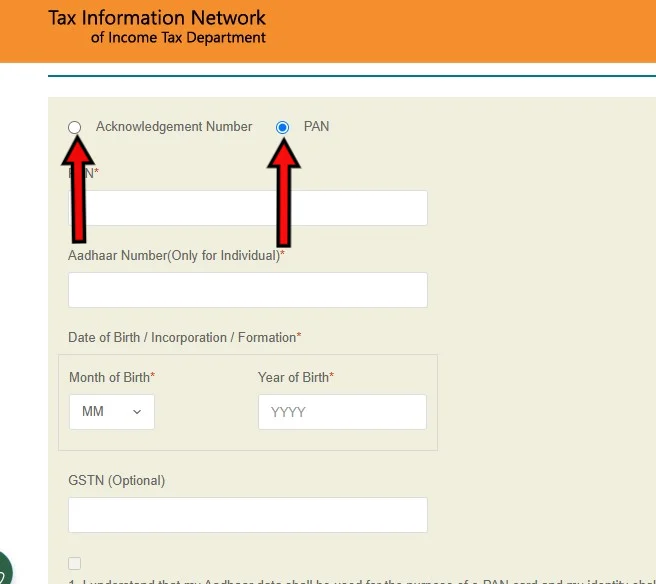Screen dimensions: 656x584
Task: Click the 'Aadhaar Number(Only for Individual)' label
Action: click(x=176, y=255)
